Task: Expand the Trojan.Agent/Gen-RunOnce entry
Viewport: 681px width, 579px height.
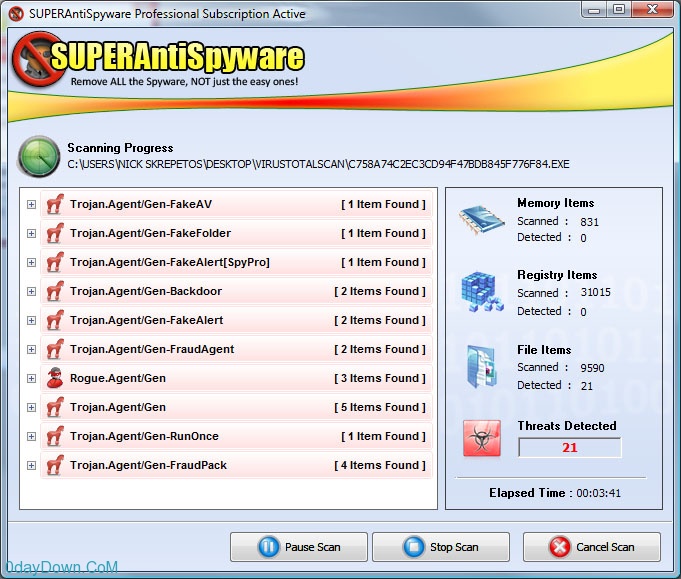Action: tap(31, 436)
